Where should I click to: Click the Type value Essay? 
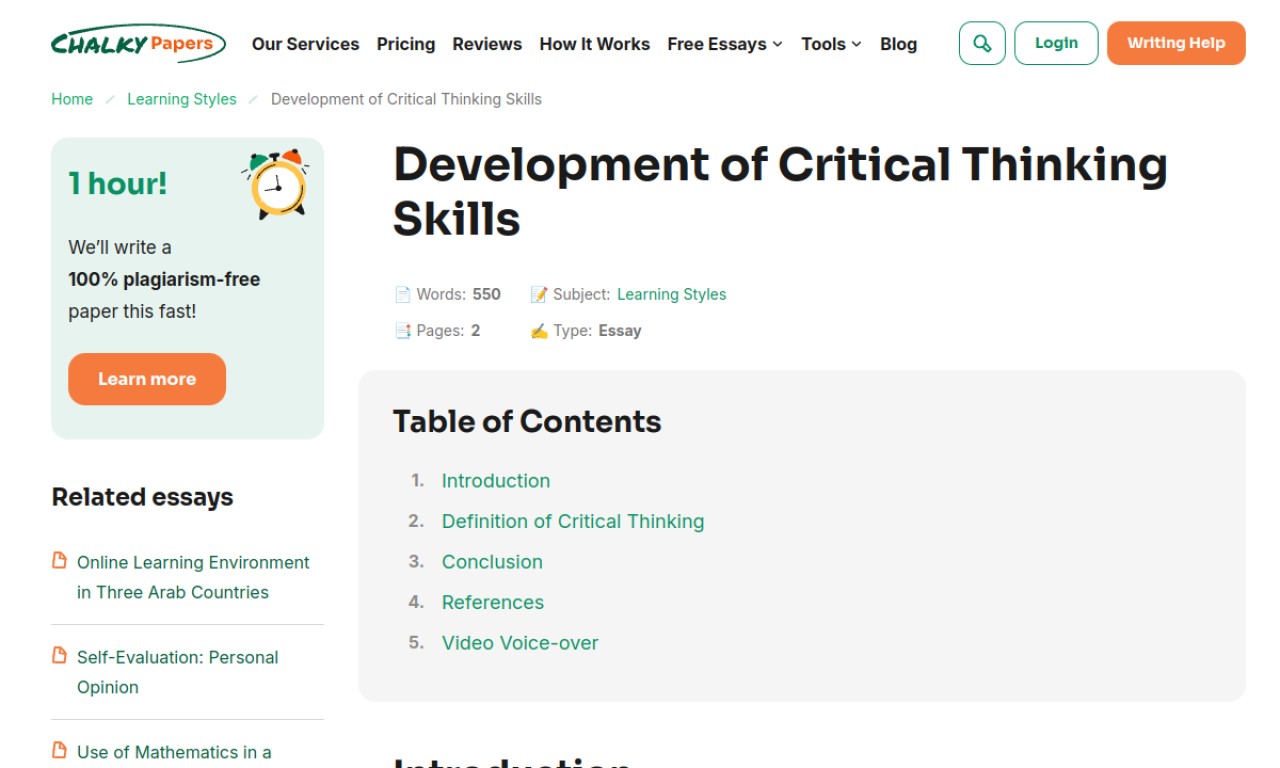[620, 330]
